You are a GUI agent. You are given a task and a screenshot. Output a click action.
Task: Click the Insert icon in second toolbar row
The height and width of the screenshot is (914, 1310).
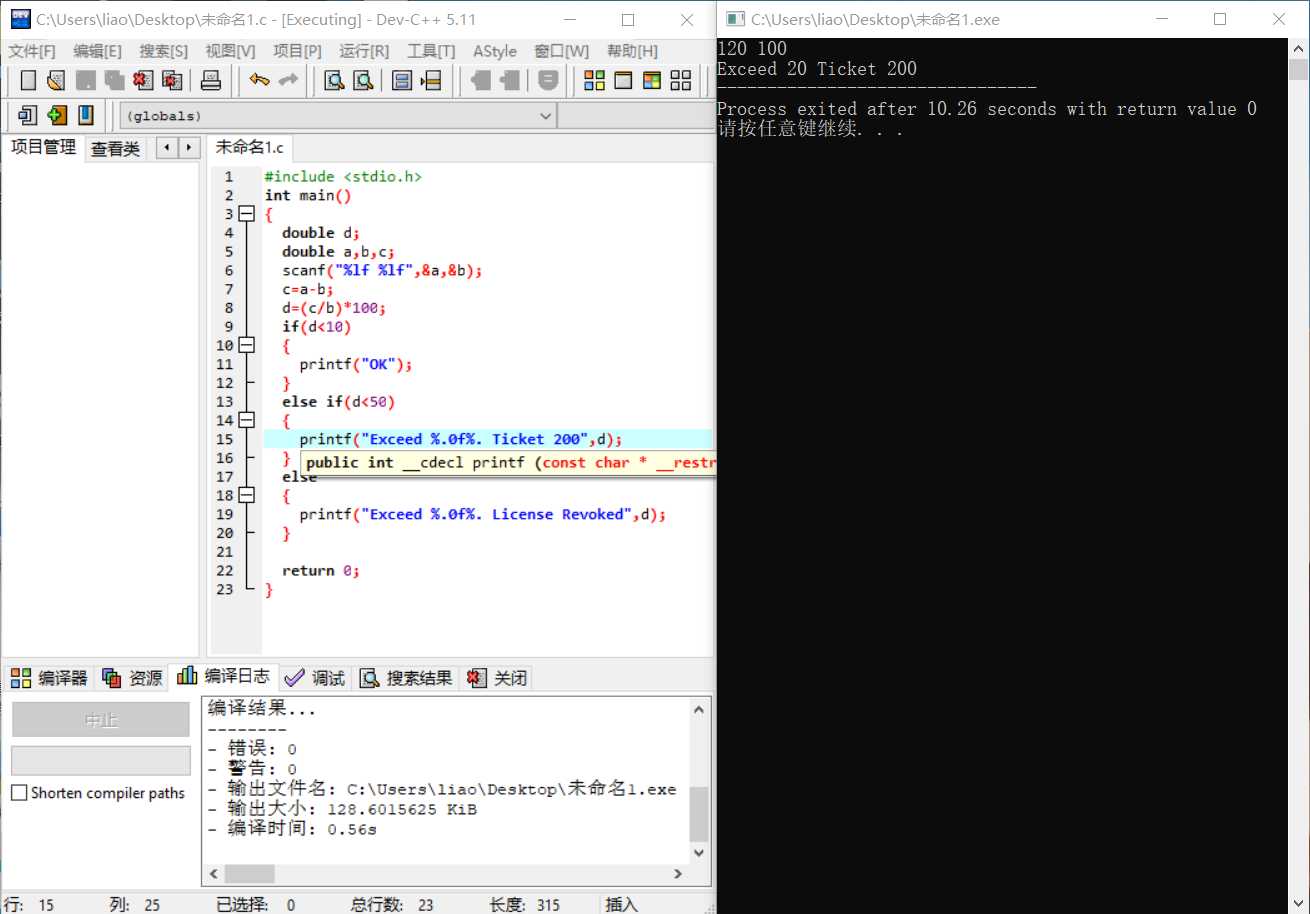pyautogui.click(x=28, y=115)
